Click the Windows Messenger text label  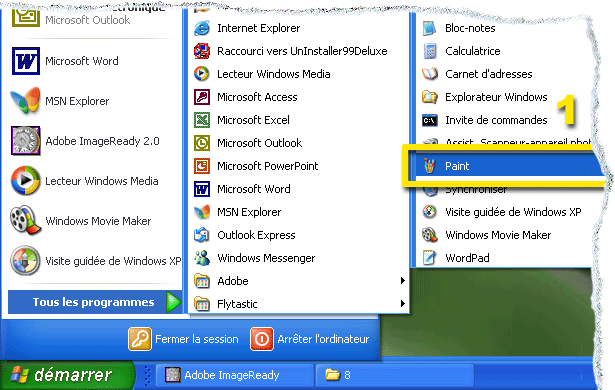(266, 258)
